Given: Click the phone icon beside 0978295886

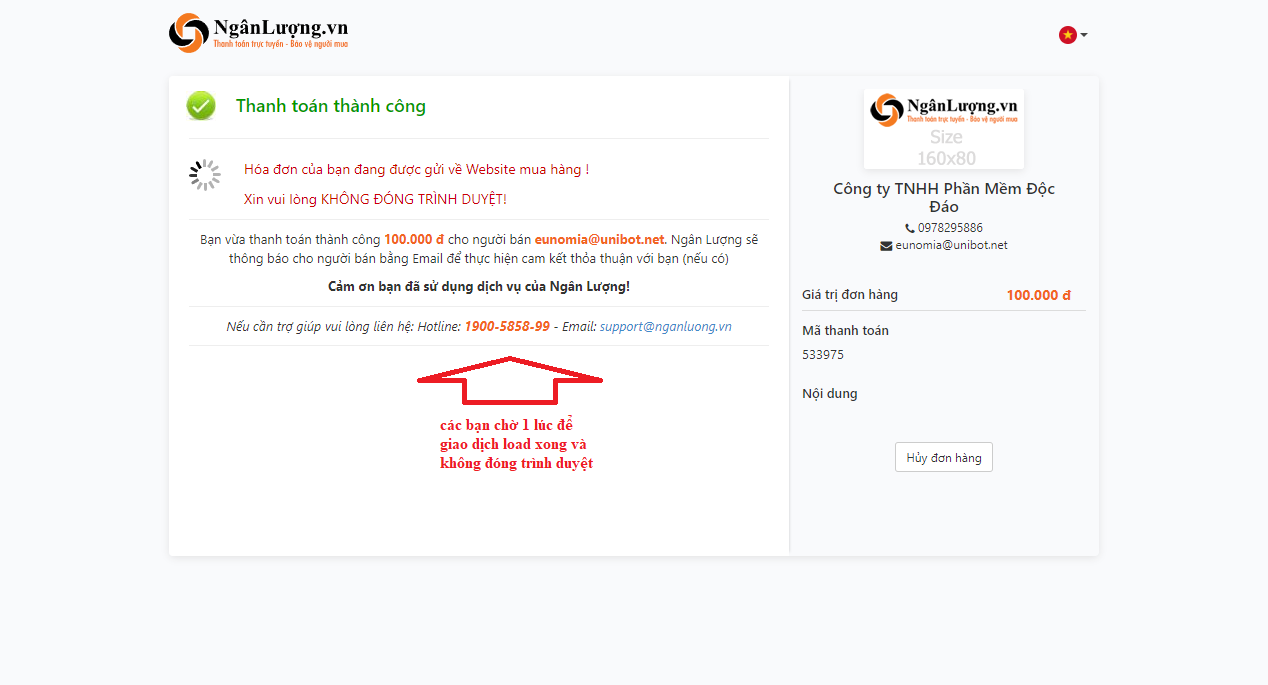Looking at the screenshot, I should click(x=910, y=228).
